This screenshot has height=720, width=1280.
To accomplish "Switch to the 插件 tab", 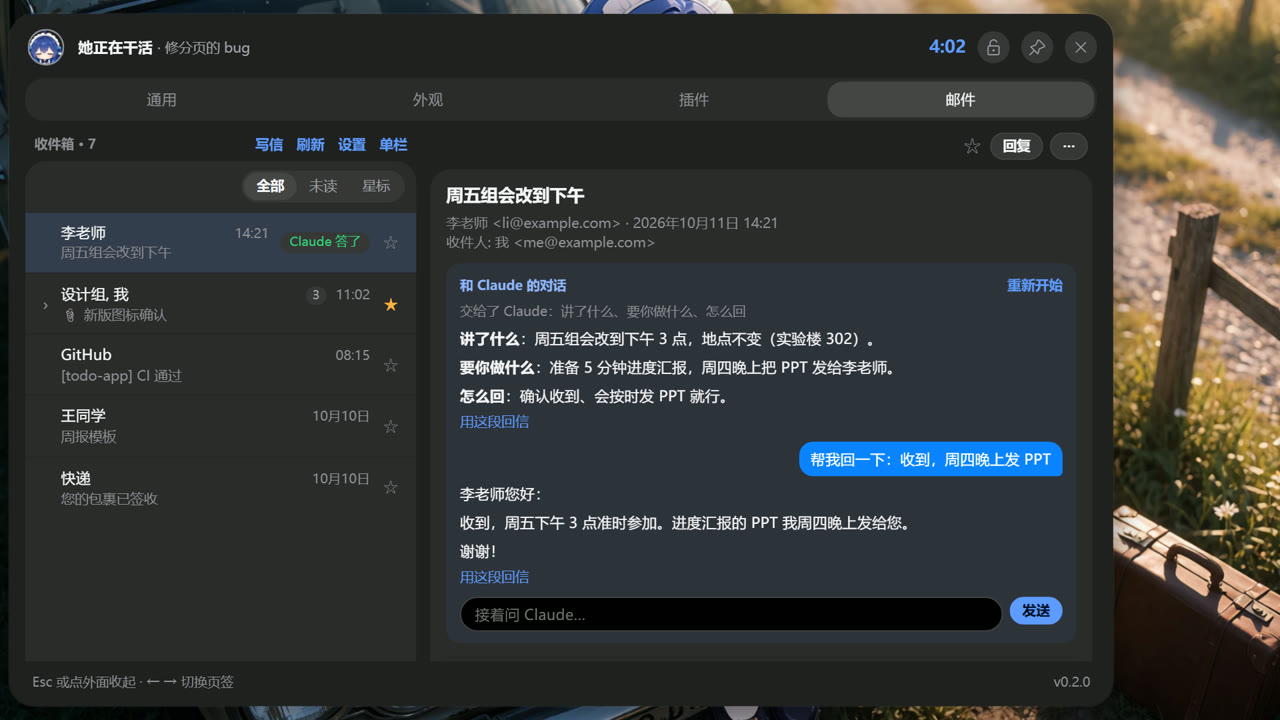I will [x=694, y=100].
